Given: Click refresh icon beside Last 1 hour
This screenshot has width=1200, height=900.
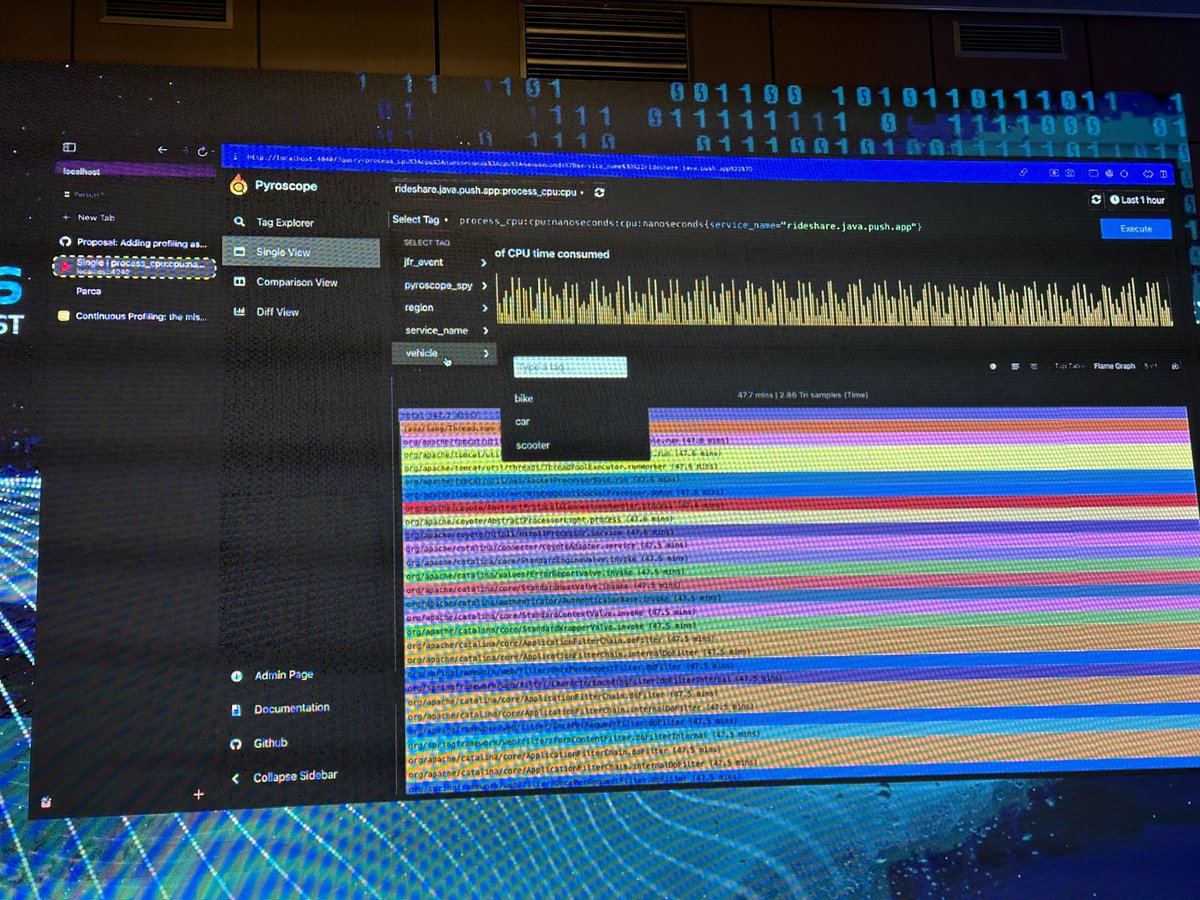Looking at the screenshot, I should (x=1096, y=200).
